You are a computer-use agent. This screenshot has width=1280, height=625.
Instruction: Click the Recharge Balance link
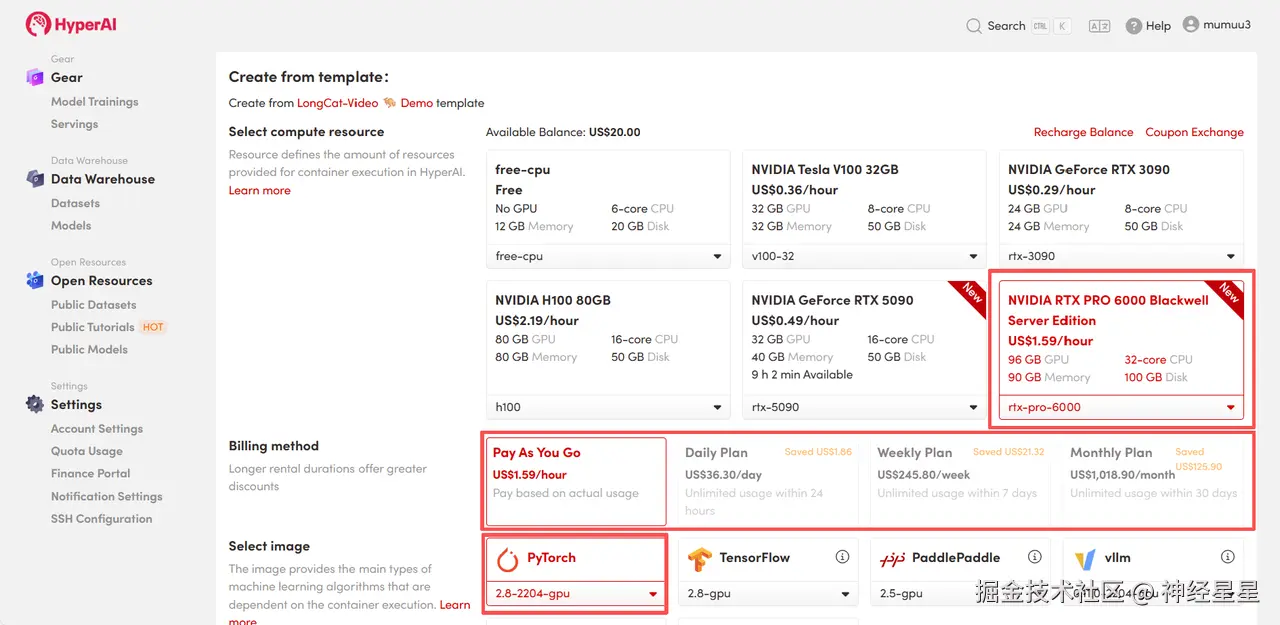[x=1083, y=132]
